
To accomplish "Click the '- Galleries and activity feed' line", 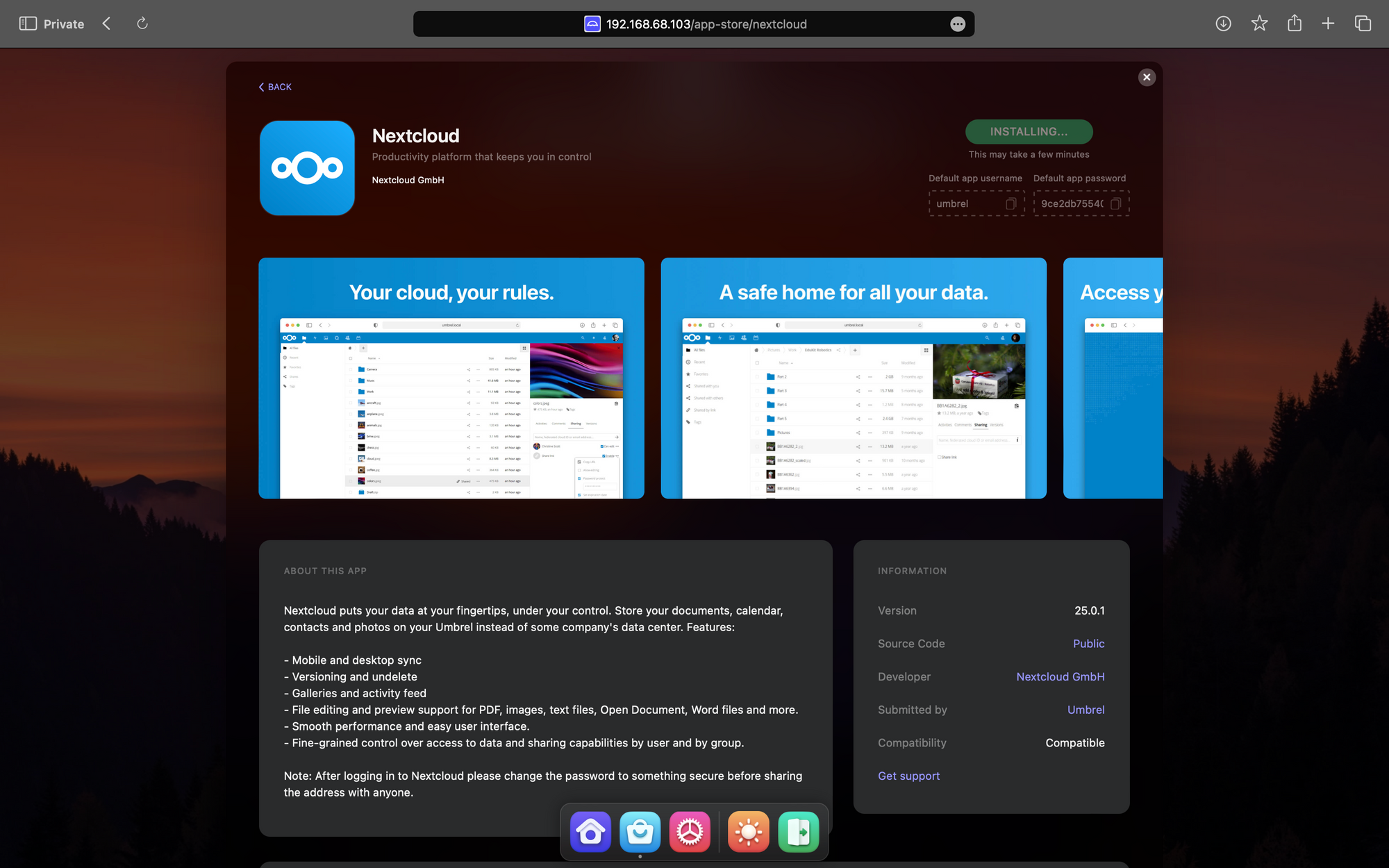I will point(355,694).
